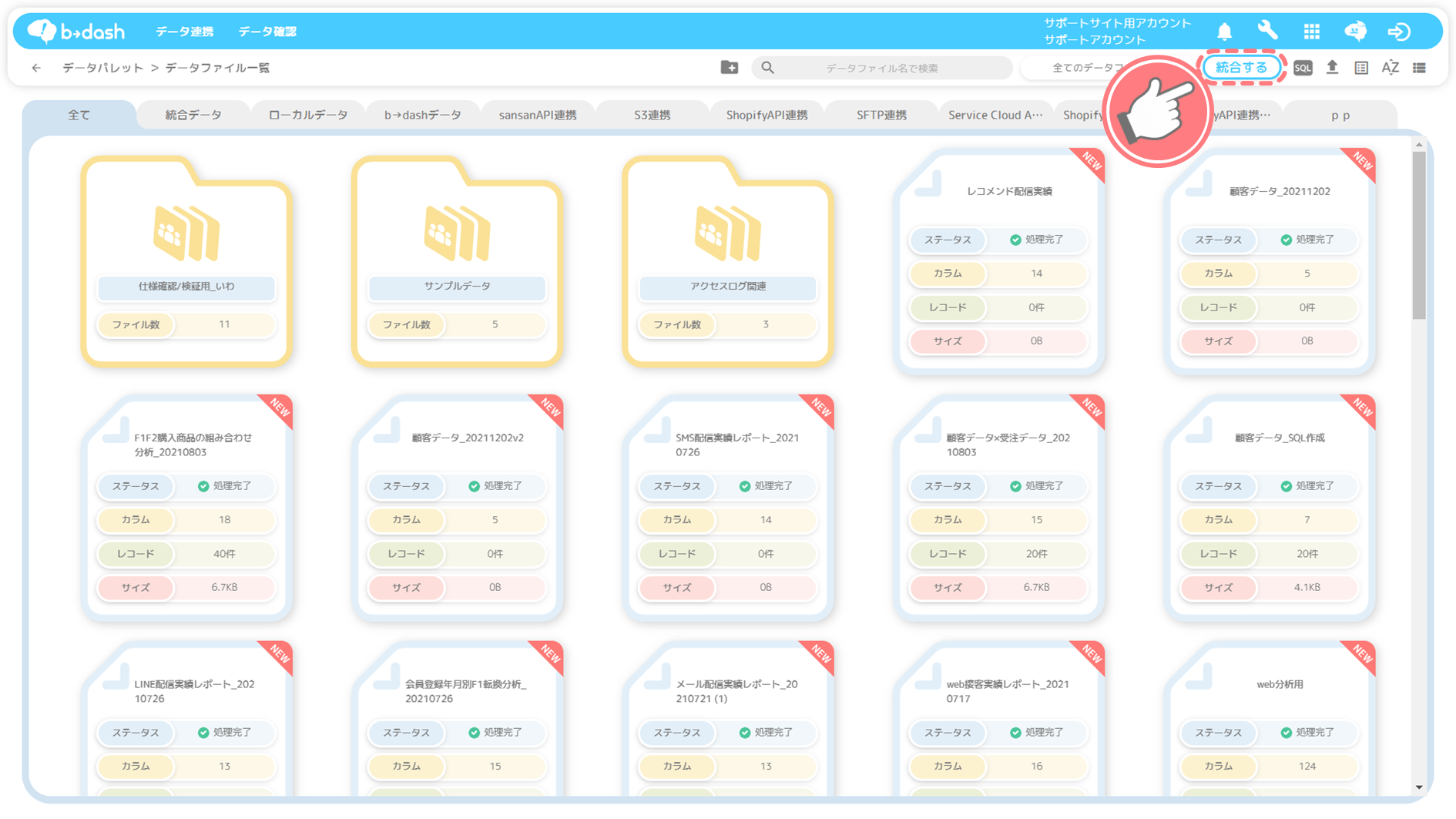Click the b→dash logo

(x=75, y=31)
